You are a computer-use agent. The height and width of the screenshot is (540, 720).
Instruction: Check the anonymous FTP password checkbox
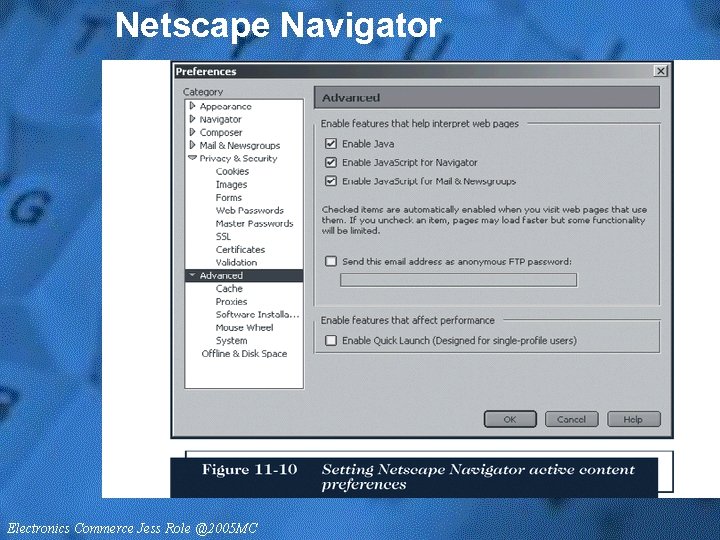tap(331, 261)
